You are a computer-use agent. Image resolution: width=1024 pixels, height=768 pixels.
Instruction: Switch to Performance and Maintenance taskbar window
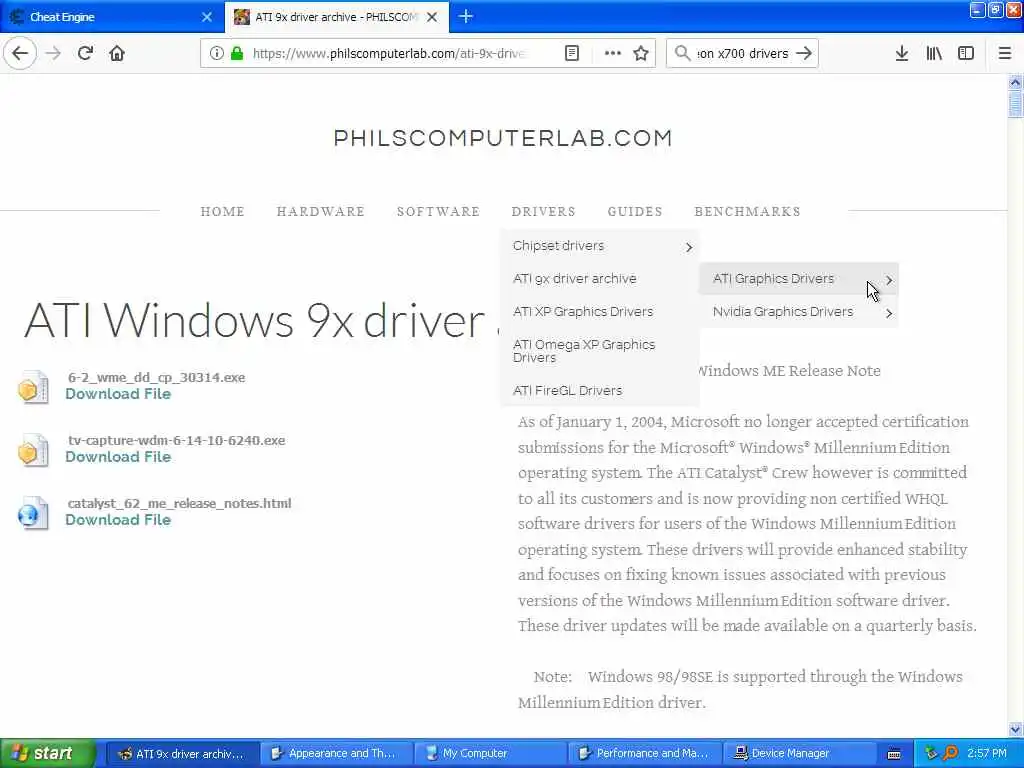coord(645,754)
